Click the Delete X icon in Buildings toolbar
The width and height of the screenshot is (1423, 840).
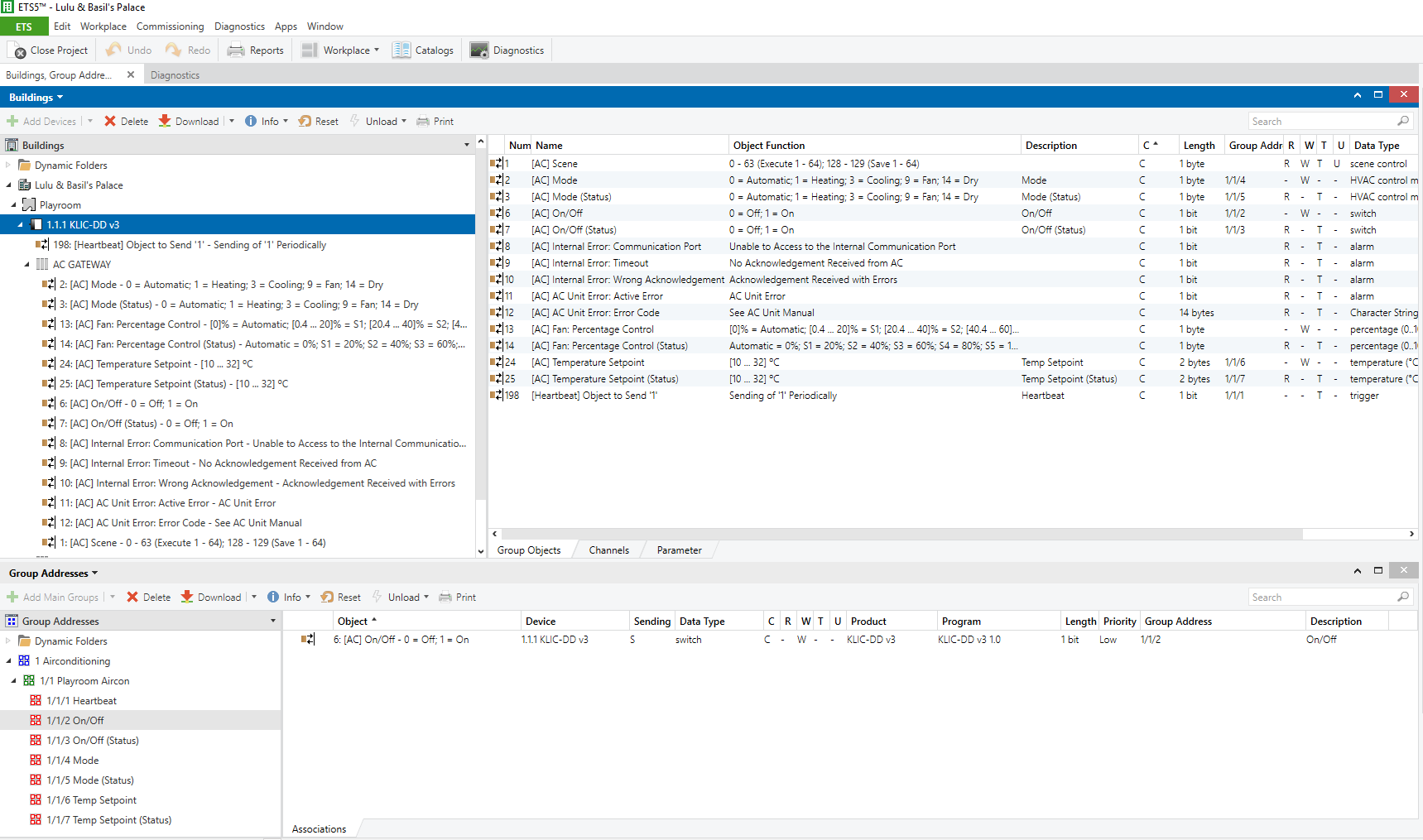(x=110, y=121)
